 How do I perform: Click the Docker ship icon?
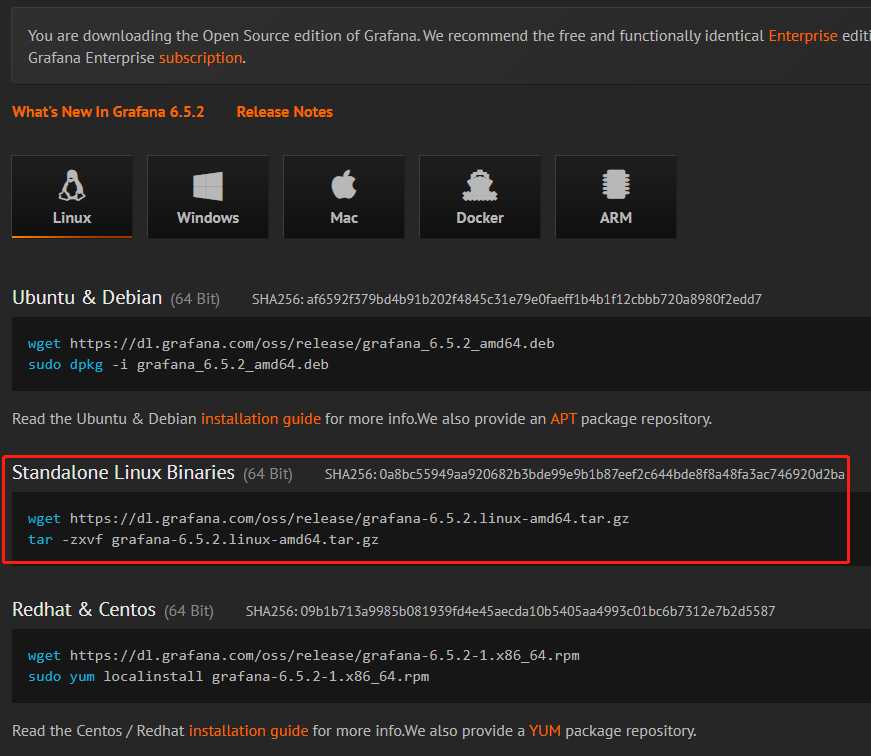pyautogui.click(x=480, y=185)
